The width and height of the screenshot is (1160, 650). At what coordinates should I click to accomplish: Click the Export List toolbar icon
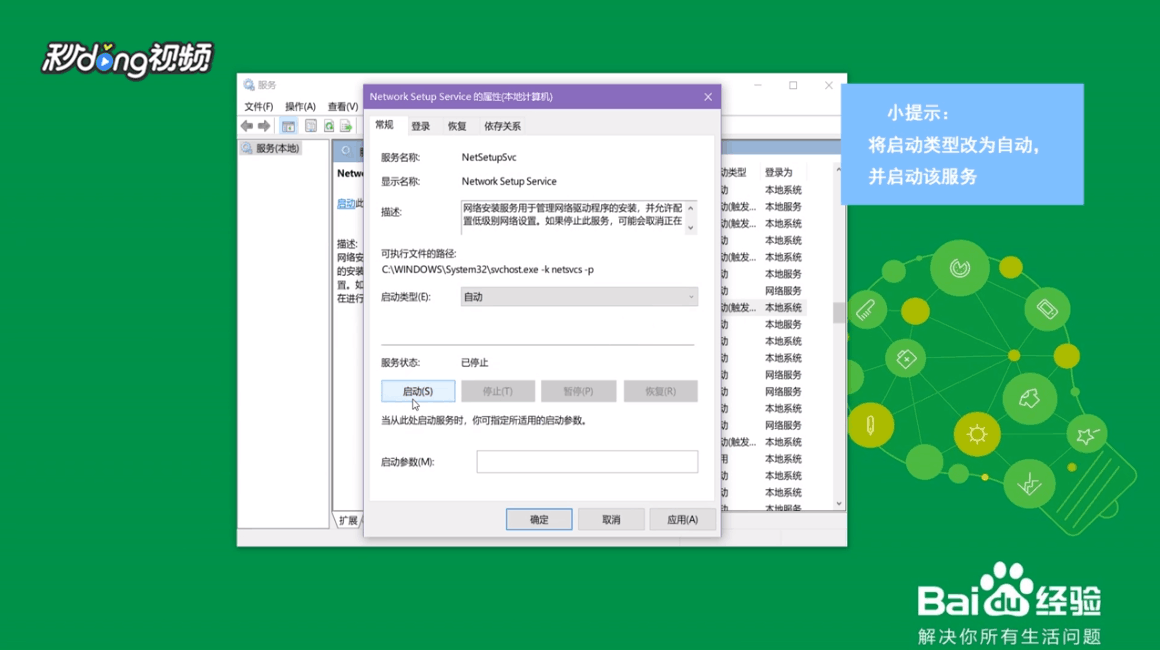point(345,126)
